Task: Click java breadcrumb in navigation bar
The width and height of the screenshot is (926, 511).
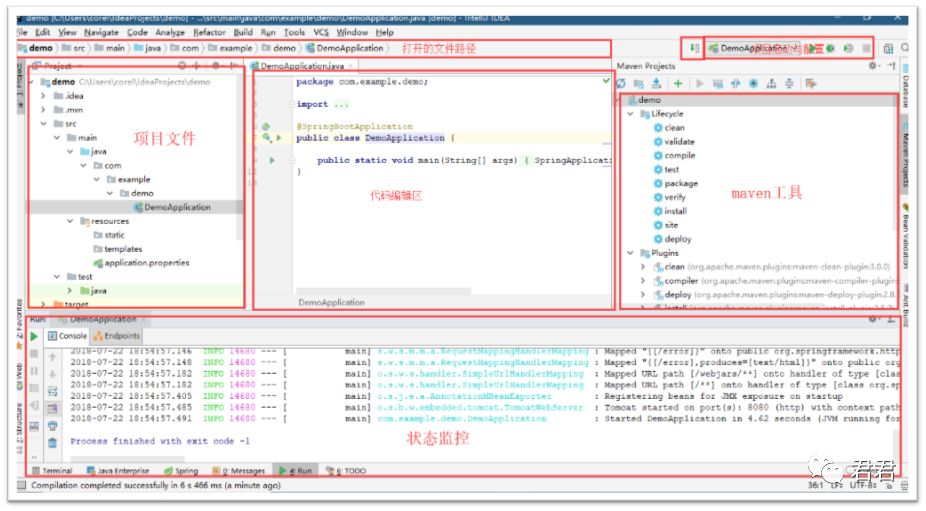Action: click(148, 48)
